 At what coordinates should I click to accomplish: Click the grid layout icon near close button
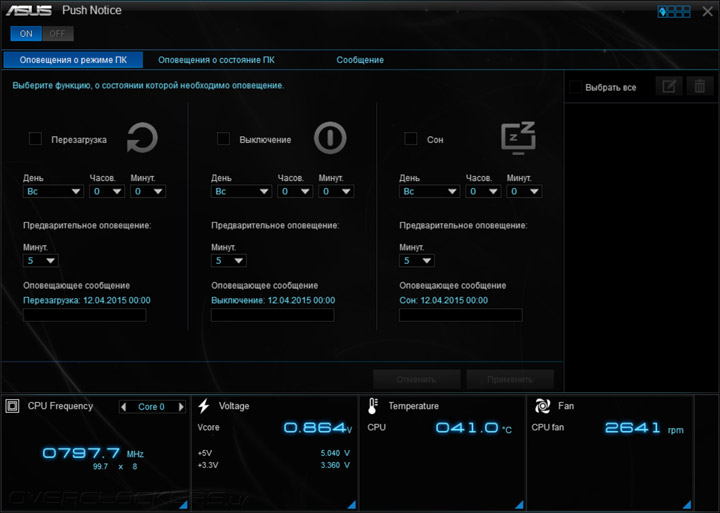pyautogui.click(x=674, y=11)
